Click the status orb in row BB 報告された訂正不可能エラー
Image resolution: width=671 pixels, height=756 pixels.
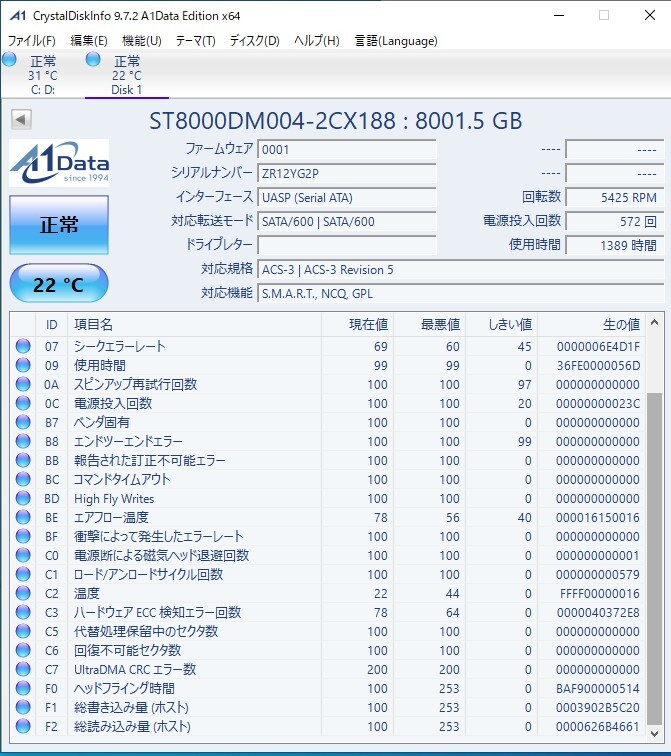point(23,460)
